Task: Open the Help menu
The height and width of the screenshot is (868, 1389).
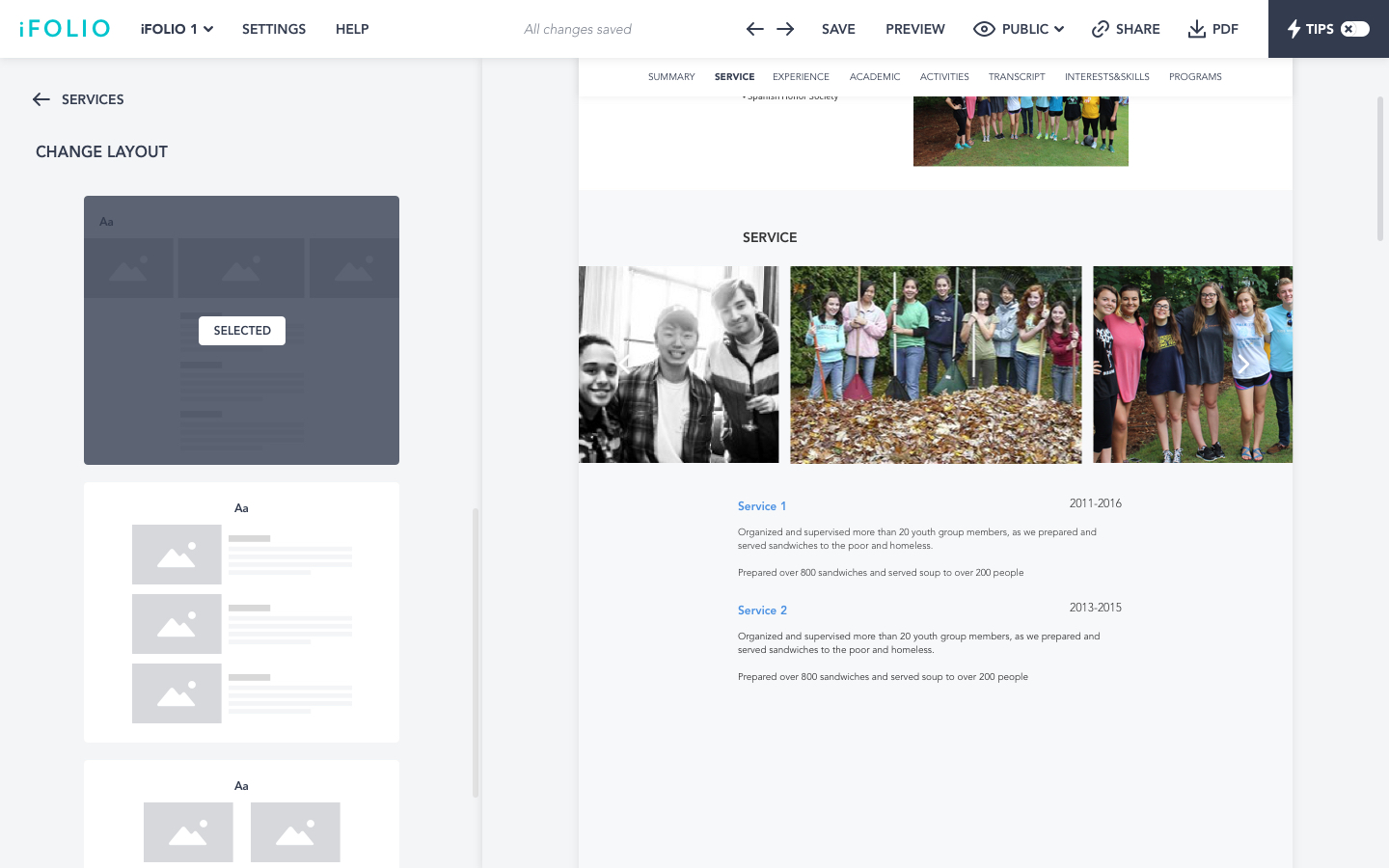Action: (x=352, y=29)
